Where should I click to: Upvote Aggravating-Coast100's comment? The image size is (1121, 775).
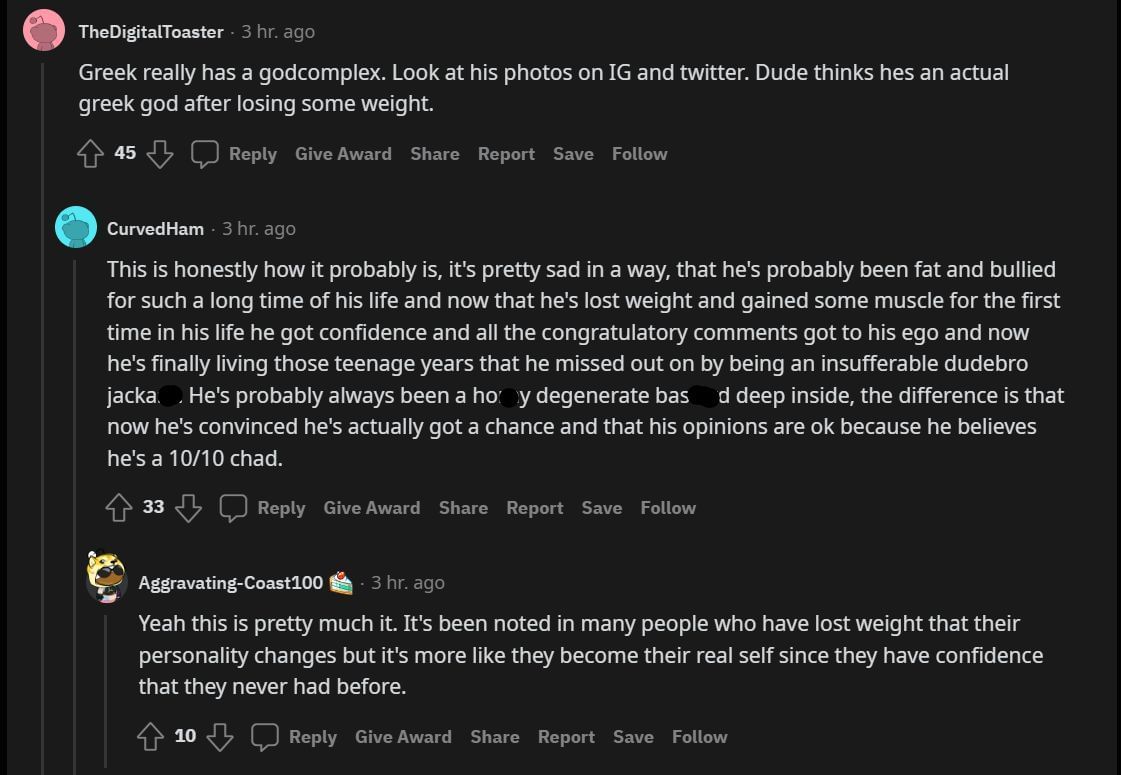coord(150,737)
